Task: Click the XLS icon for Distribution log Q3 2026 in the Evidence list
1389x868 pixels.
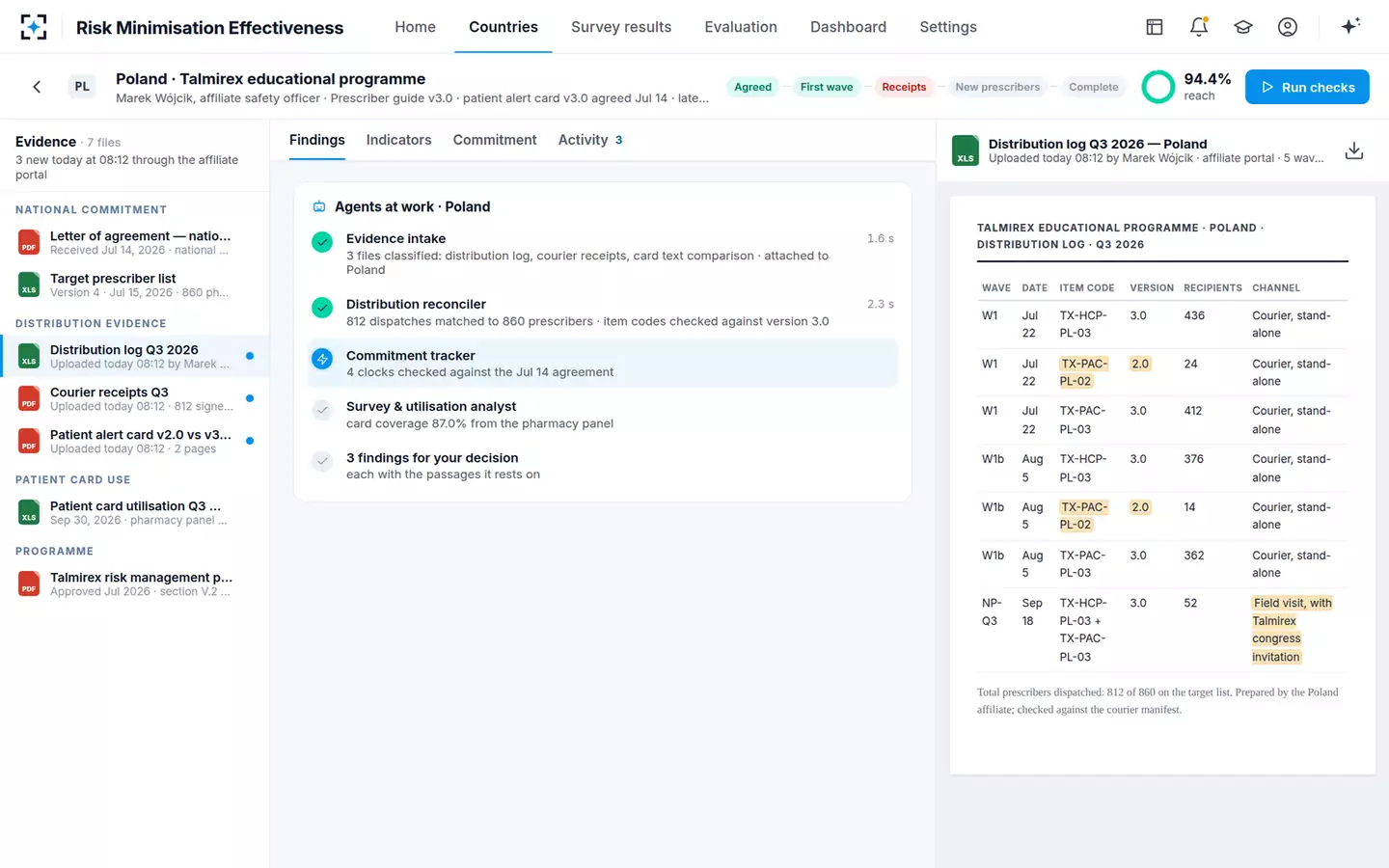Action: coord(29,356)
